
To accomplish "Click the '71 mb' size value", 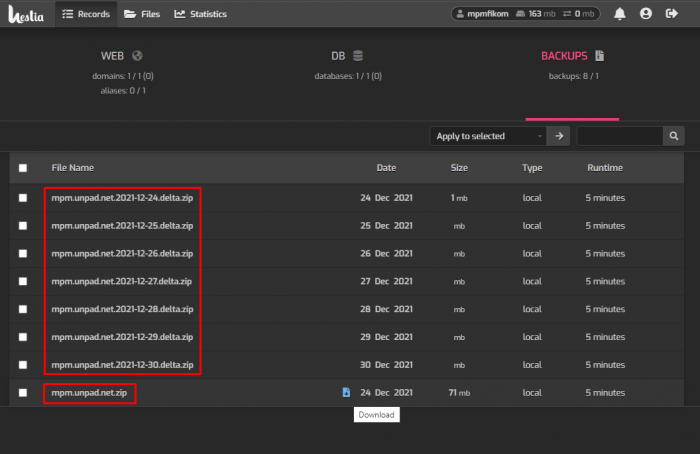I will (x=459, y=393).
